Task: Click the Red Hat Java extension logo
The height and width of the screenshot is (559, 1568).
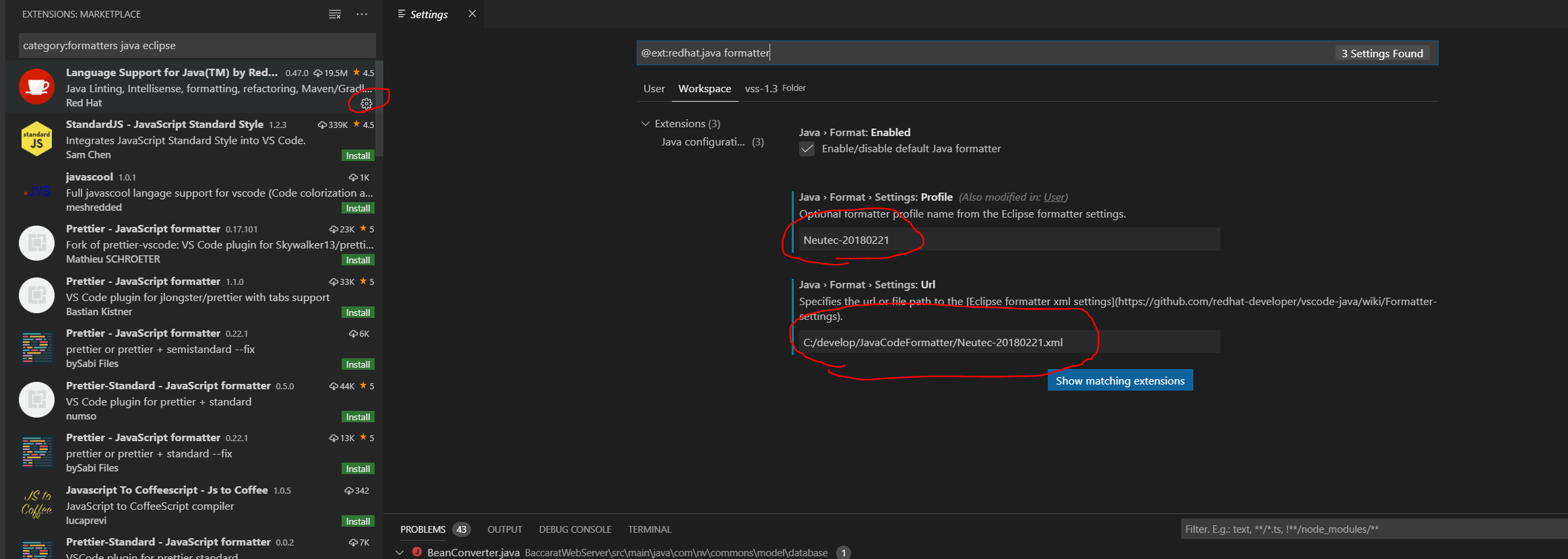Action: 36,87
